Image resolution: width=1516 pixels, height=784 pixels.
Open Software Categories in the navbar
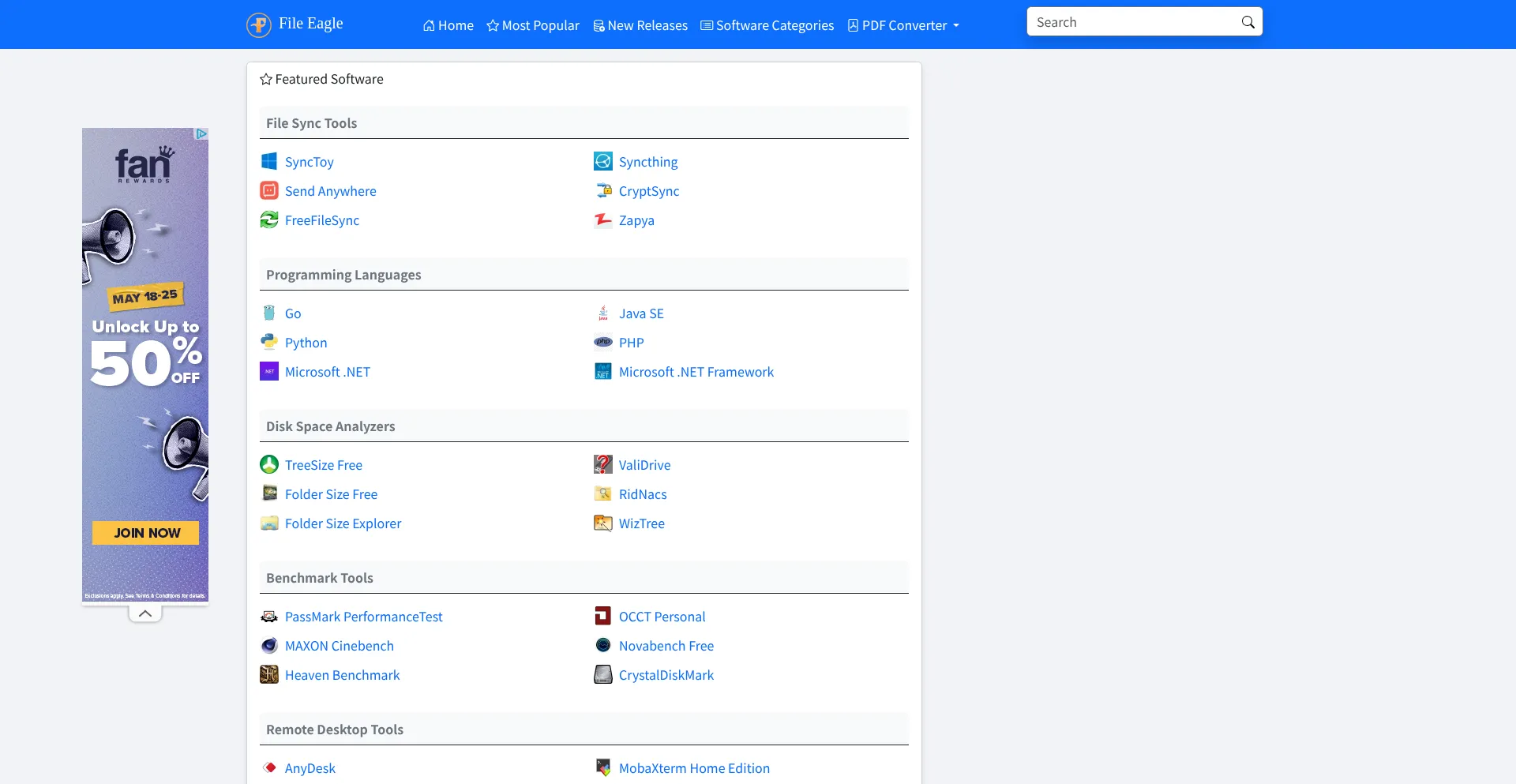click(x=767, y=25)
